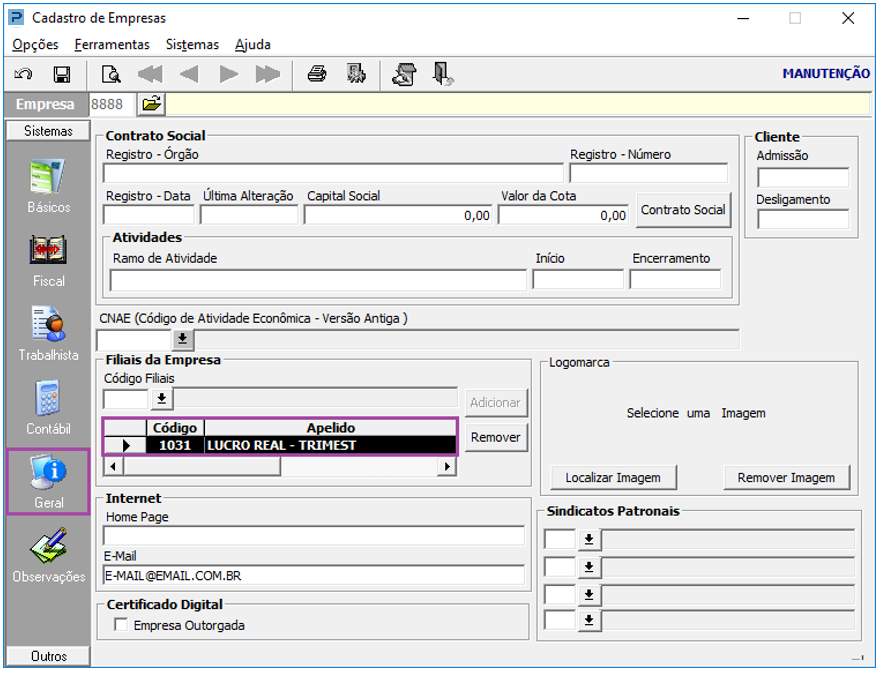The image size is (881, 674).
Task: Click the scroll document toolbar icon
Action: 405,74
